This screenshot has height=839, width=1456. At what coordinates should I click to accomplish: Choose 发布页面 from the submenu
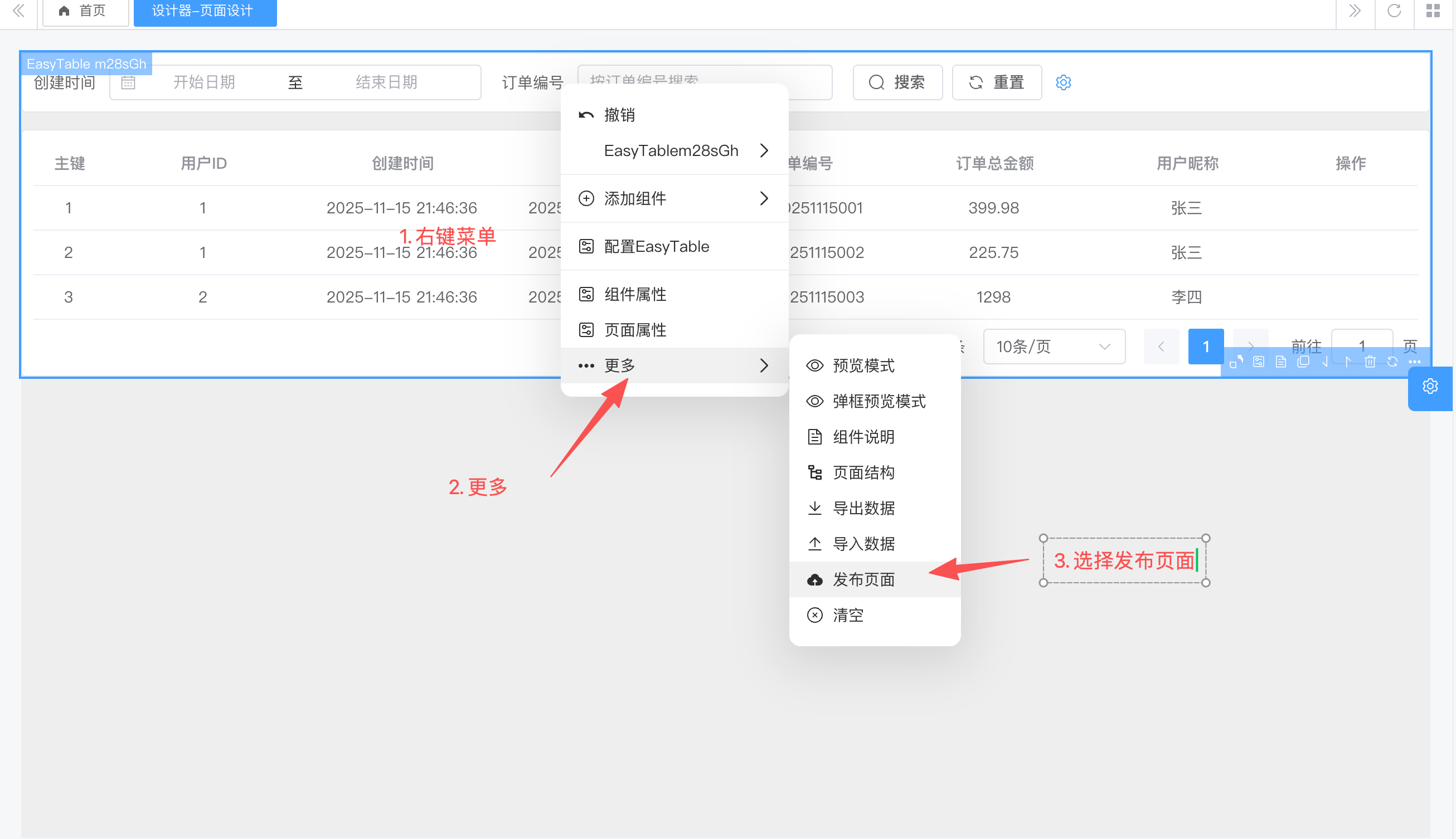click(863, 579)
